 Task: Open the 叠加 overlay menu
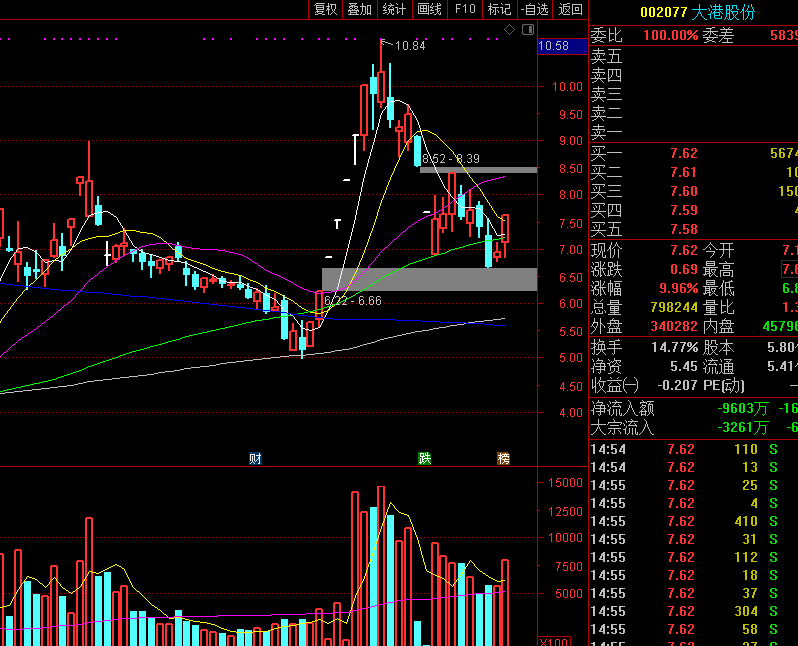pyautogui.click(x=360, y=10)
